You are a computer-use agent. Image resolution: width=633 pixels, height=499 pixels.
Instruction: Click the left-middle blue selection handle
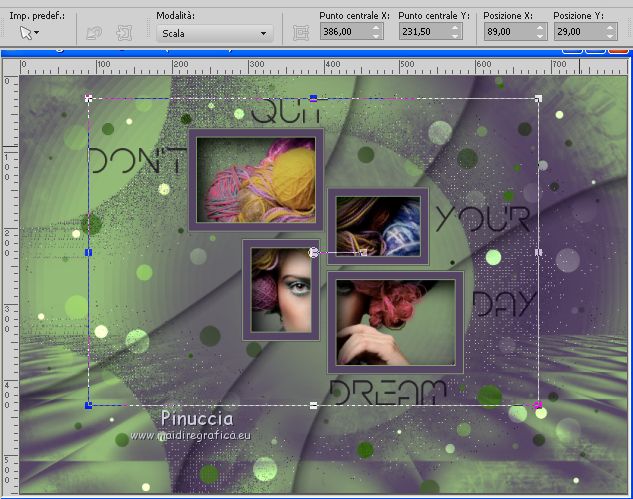[x=88, y=252]
